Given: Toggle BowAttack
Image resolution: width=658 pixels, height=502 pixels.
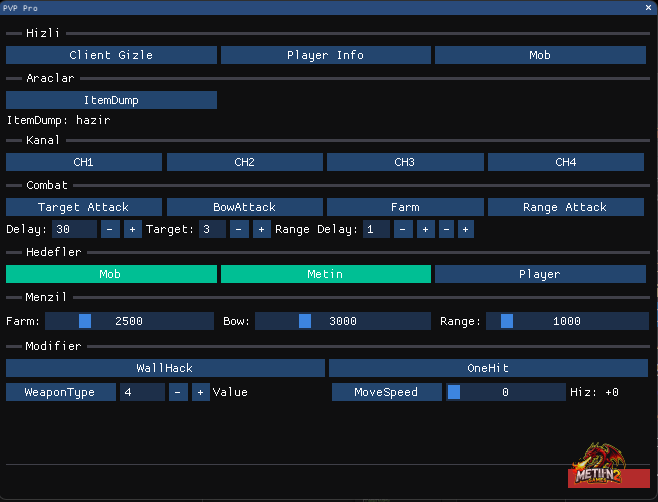Looking at the screenshot, I should (245, 207).
